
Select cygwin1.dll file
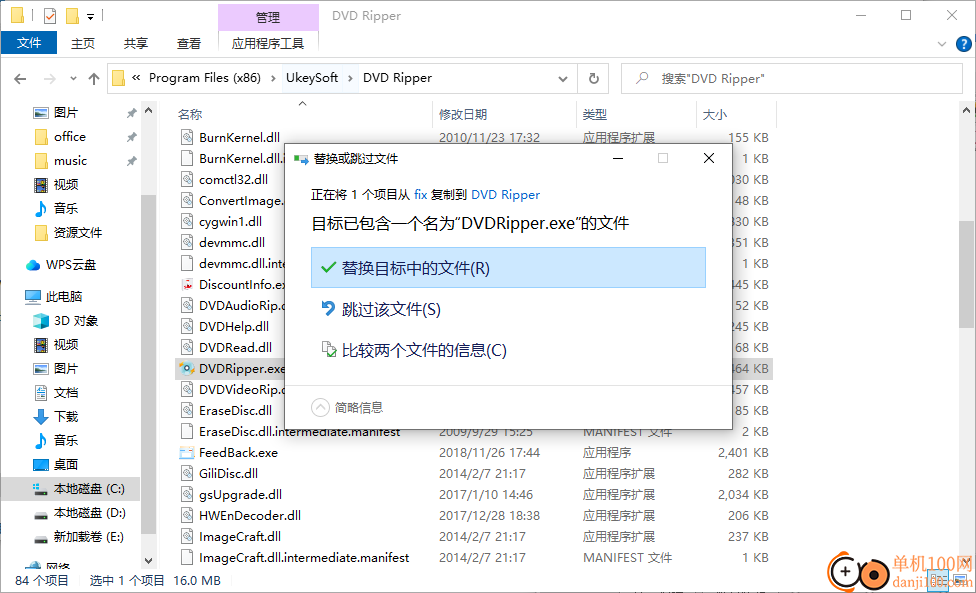pos(230,222)
